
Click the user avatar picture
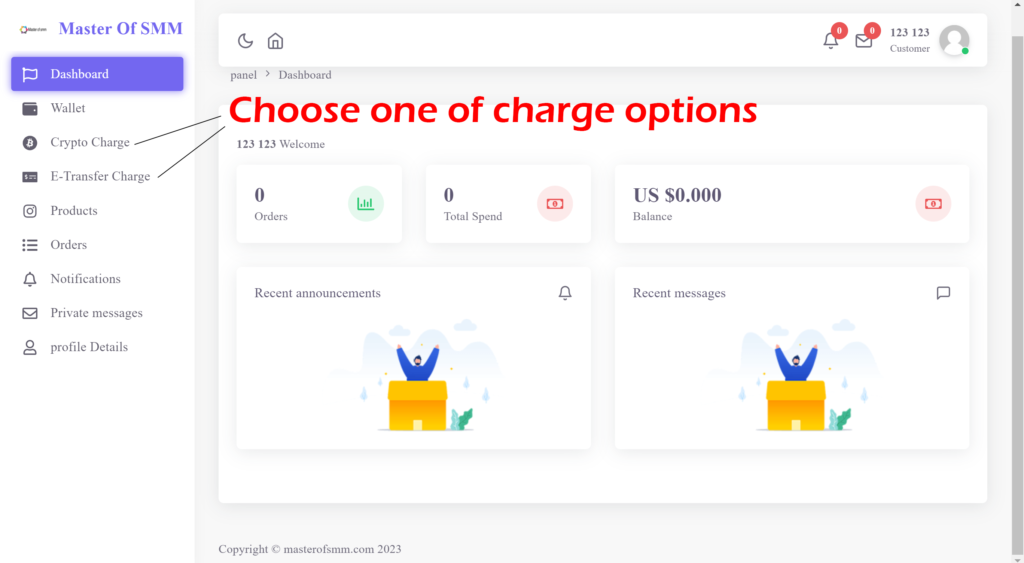click(x=954, y=40)
